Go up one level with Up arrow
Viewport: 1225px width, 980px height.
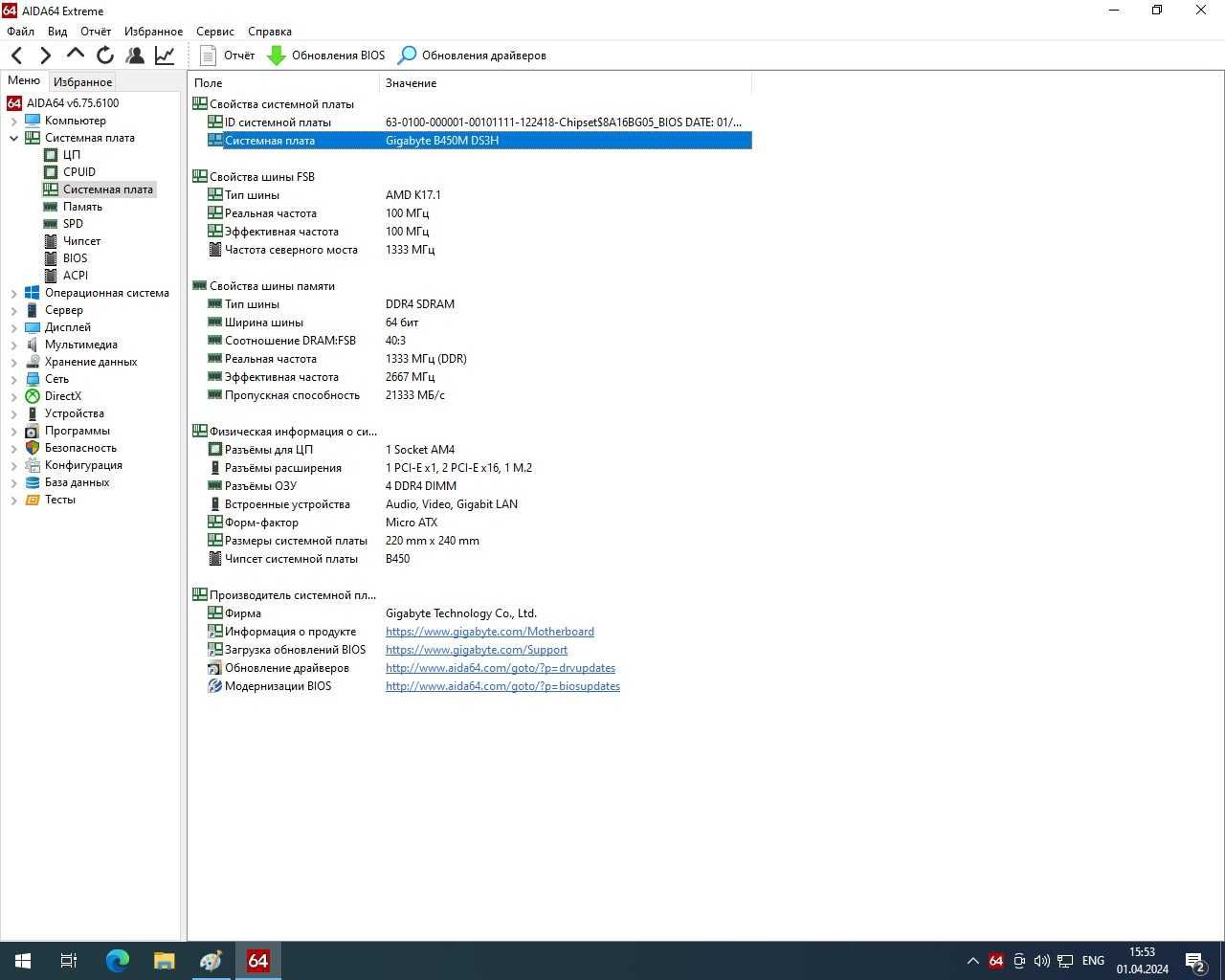click(x=76, y=55)
